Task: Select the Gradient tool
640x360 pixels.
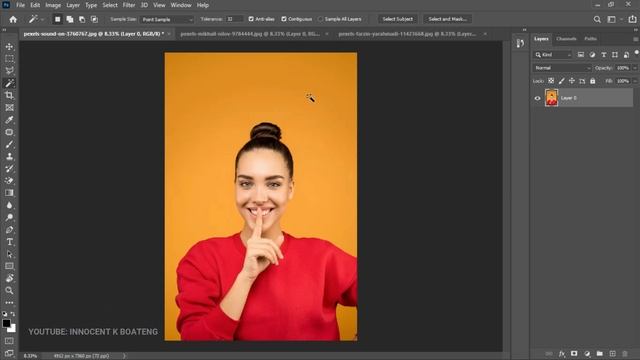Action: [9, 193]
